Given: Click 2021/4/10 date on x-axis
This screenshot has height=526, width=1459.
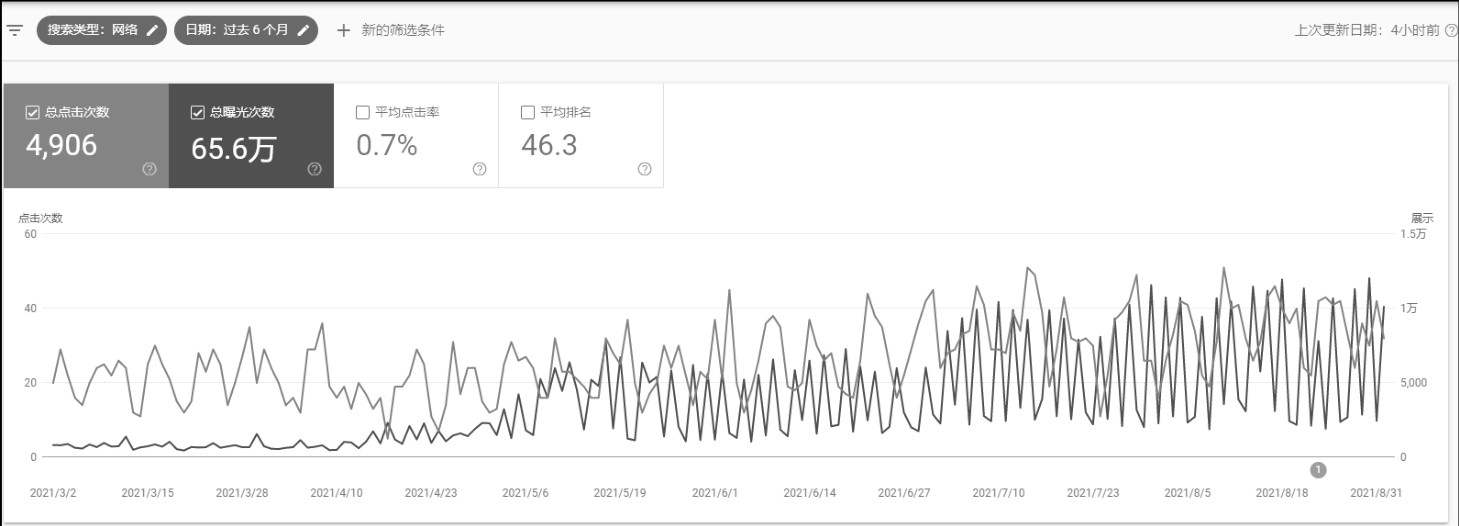Looking at the screenshot, I should pos(336,493).
